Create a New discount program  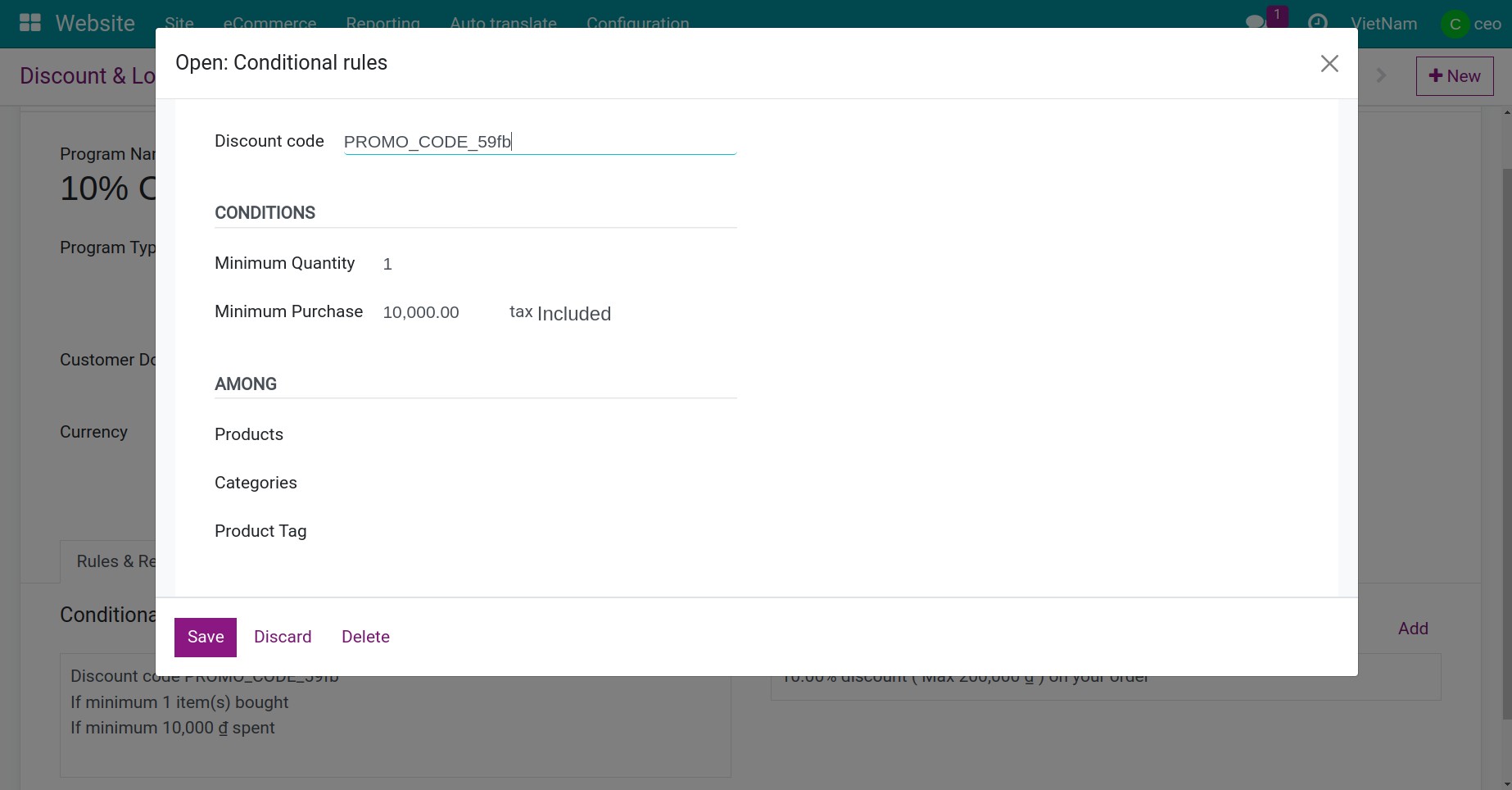[1455, 76]
